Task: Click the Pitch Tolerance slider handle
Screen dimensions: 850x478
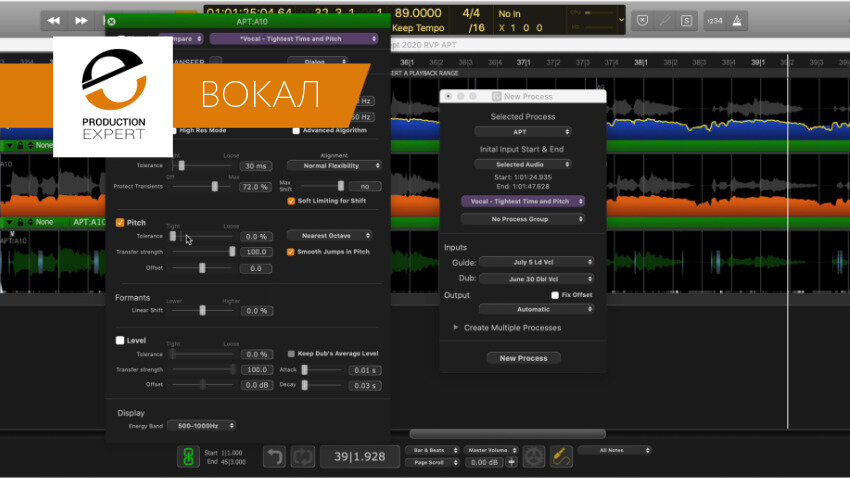Action: [x=173, y=236]
